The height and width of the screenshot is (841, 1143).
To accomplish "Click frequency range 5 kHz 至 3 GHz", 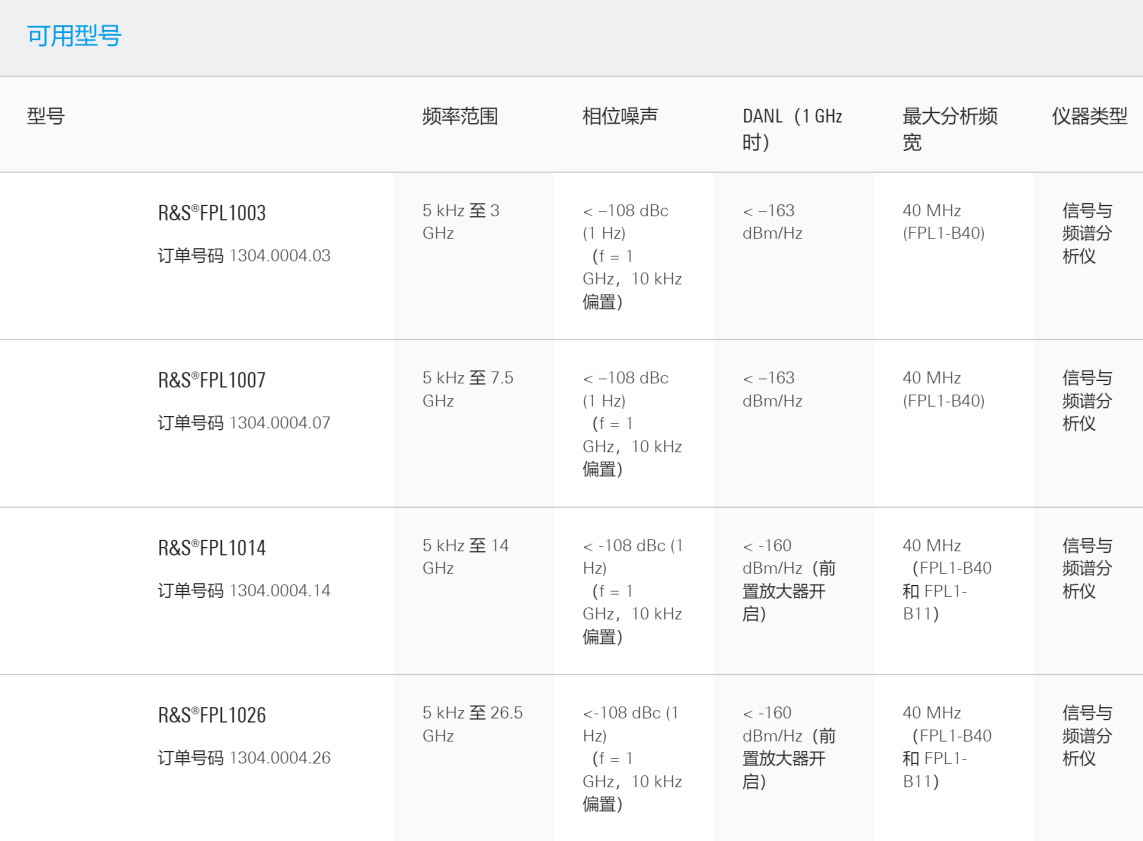I will pos(461,222).
